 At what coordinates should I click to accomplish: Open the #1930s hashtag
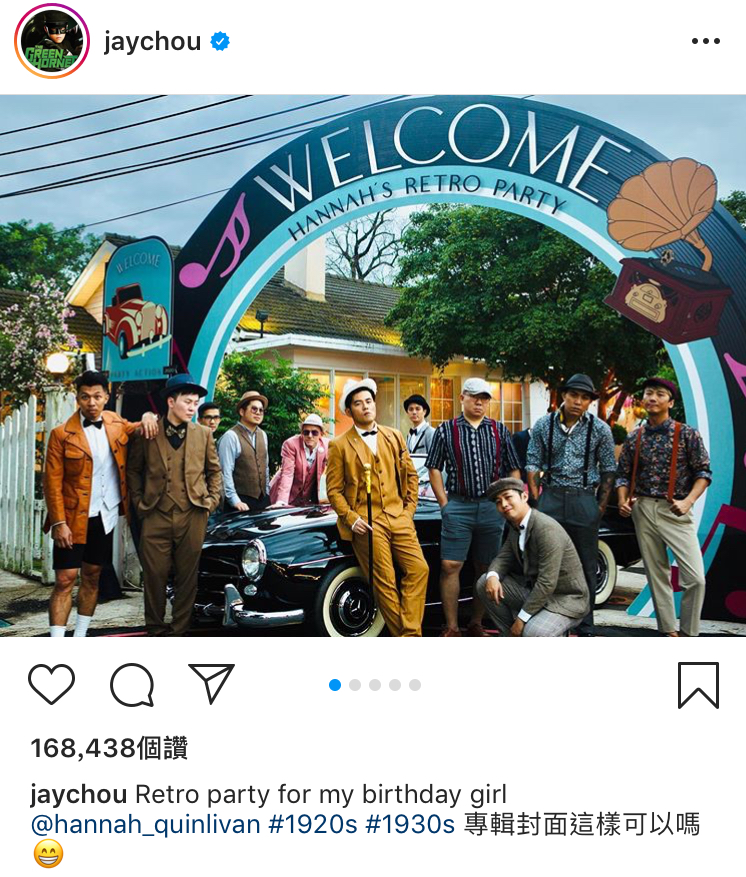[x=410, y=824]
